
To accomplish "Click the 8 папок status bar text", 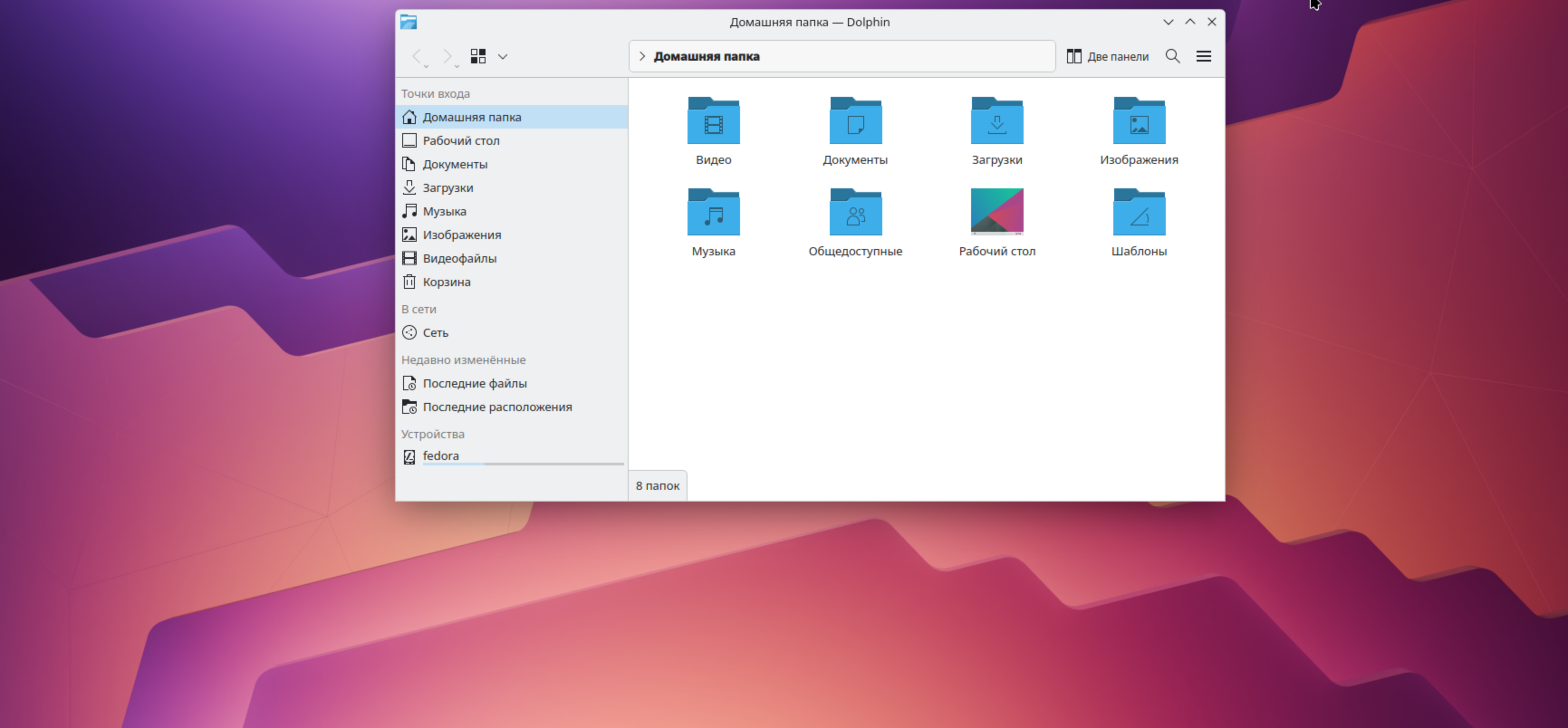I will (x=657, y=486).
